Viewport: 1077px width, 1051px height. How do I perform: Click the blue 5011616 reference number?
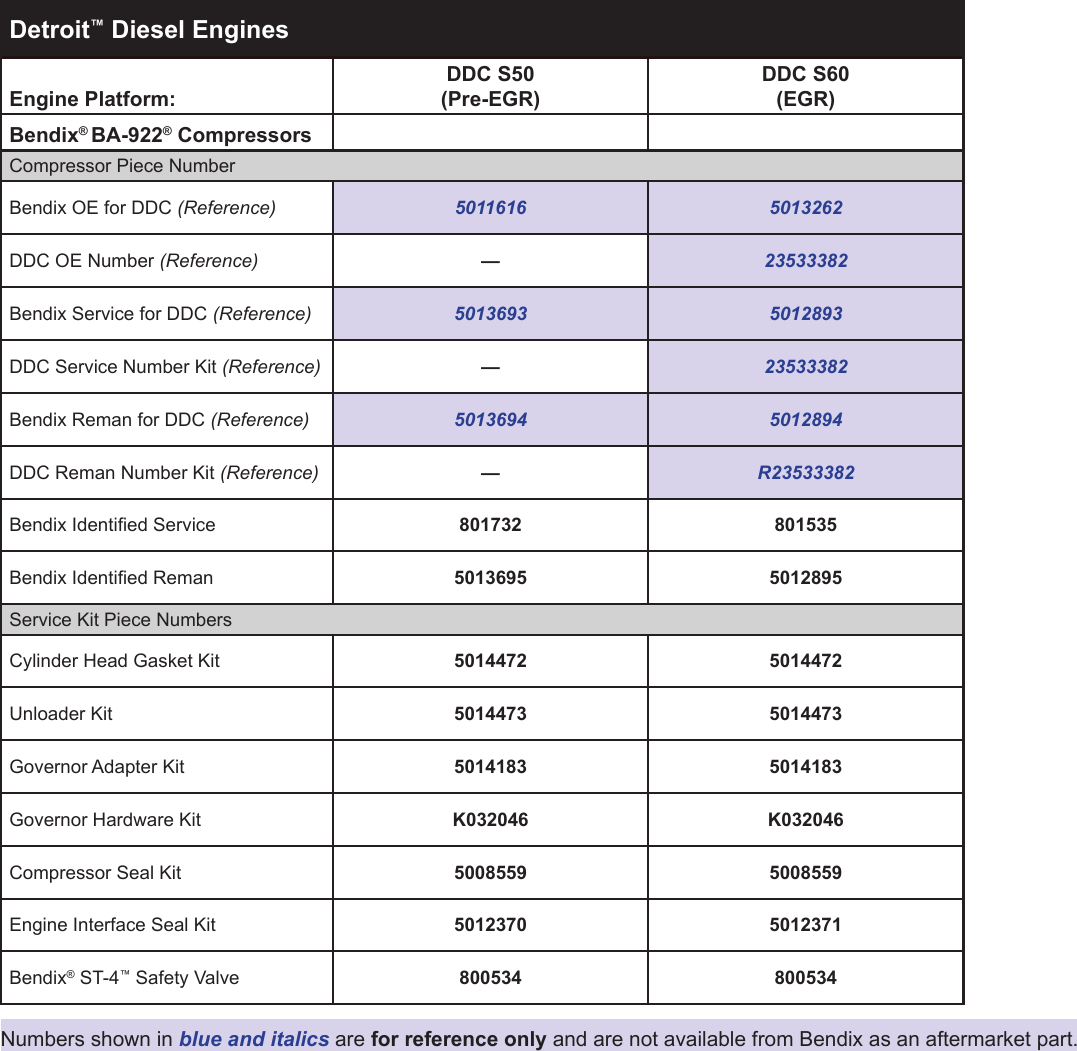click(490, 207)
